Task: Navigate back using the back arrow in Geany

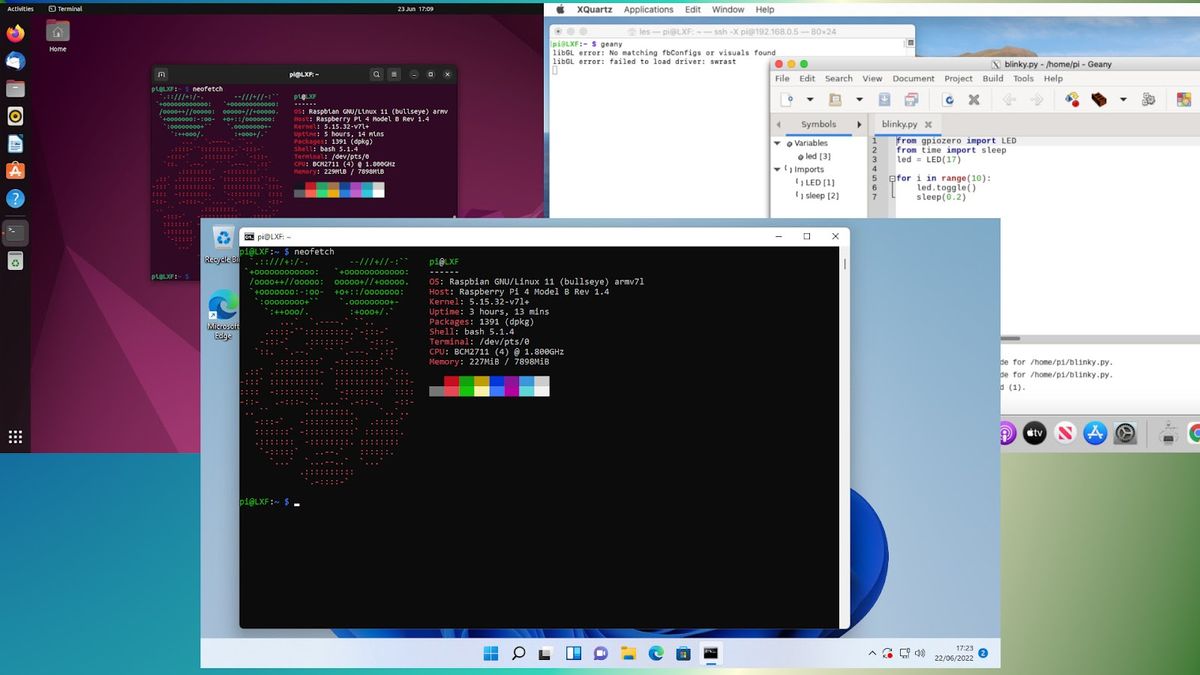Action: click(x=1010, y=98)
